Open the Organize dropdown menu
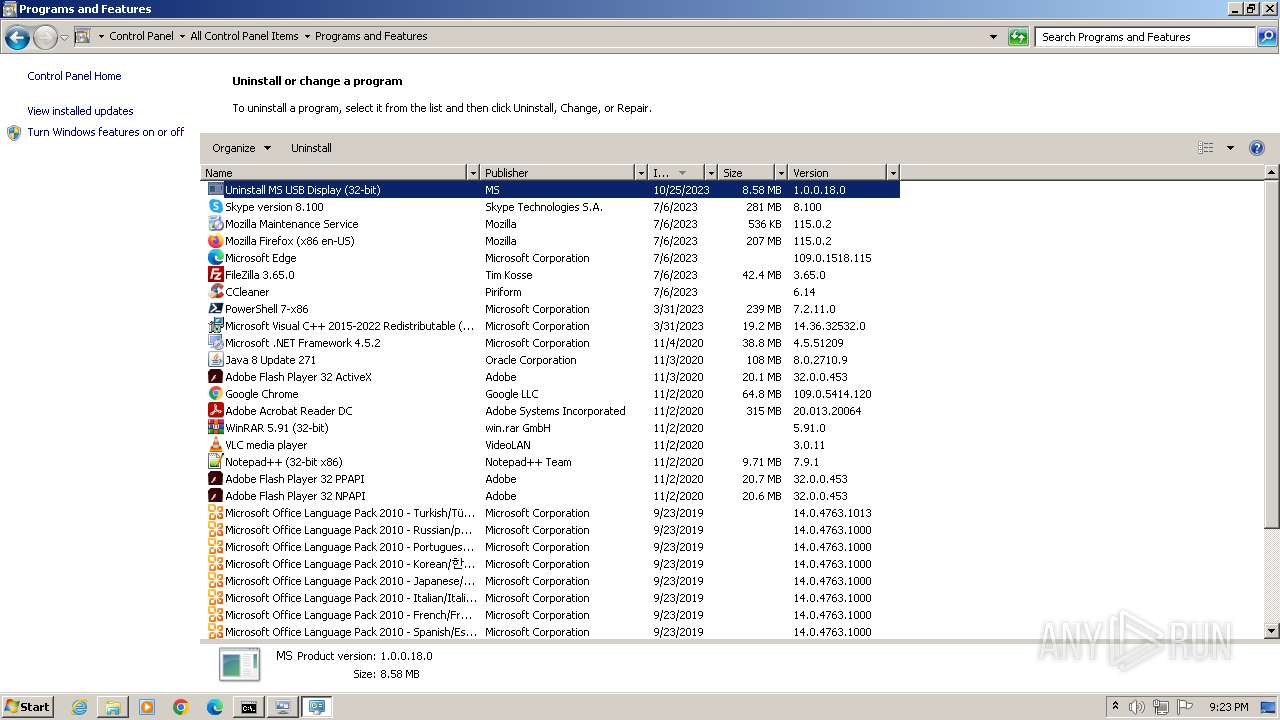The image size is (1280, 720). tap(241, 148)
